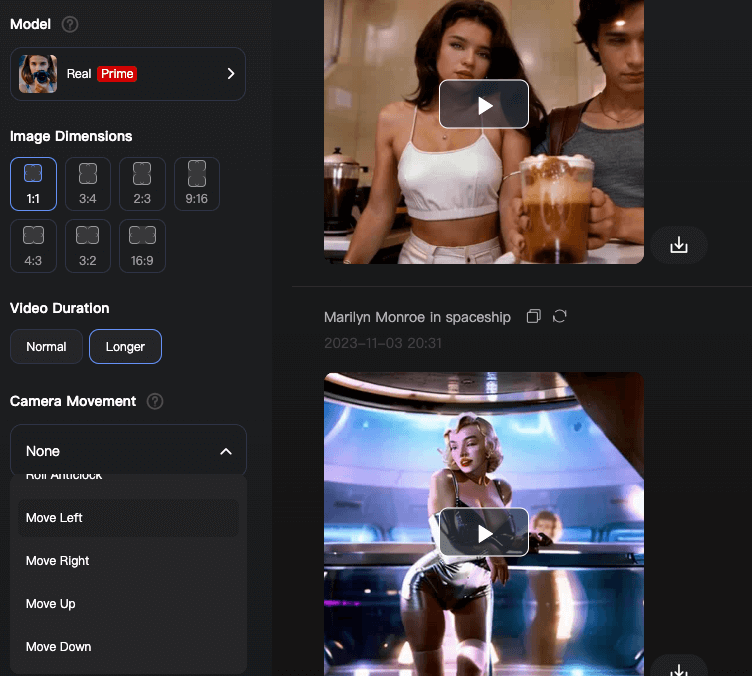The width and height of the screenshot is (752, 676).
Task: Pick the 4:3 aspect ratio
Action: (x=33, y=246)
